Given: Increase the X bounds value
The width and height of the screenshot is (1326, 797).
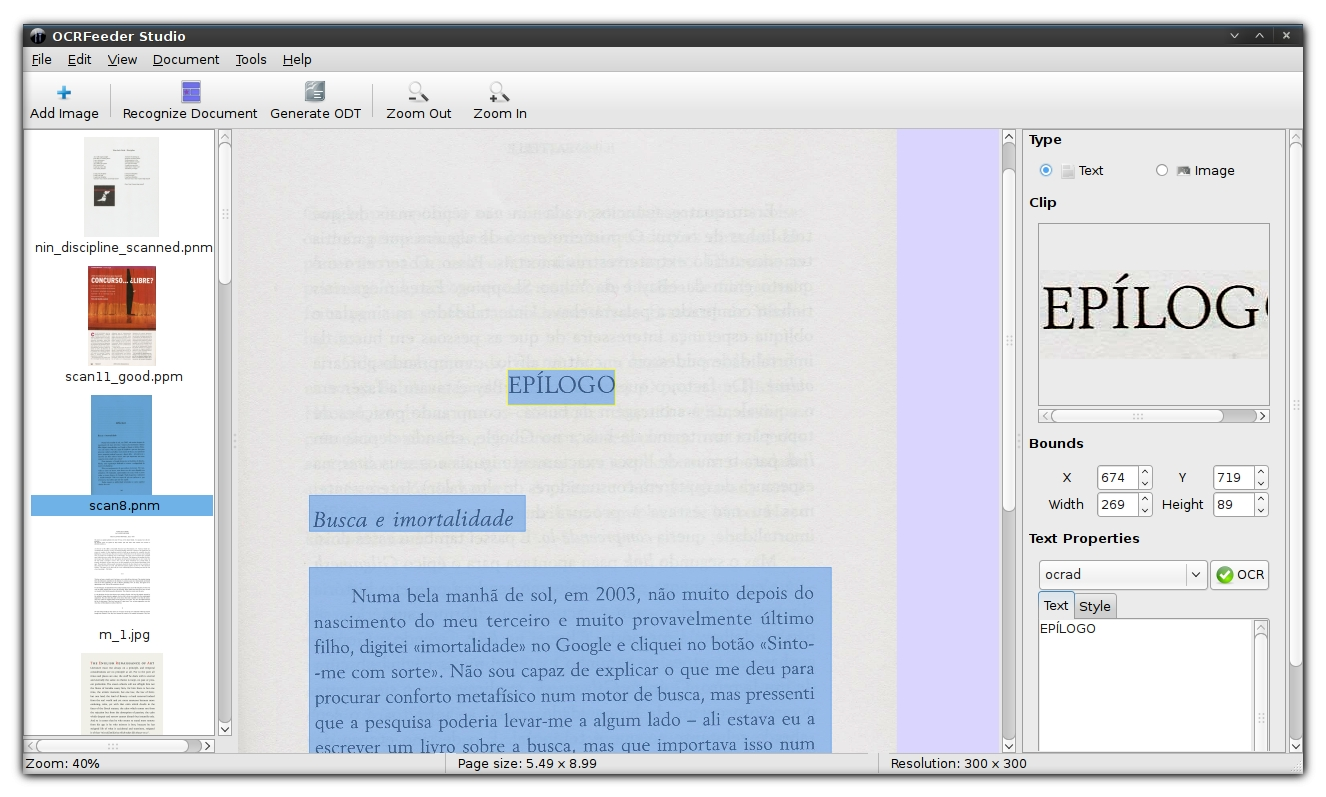Looking at the screenshot, I should [1145, 472].
